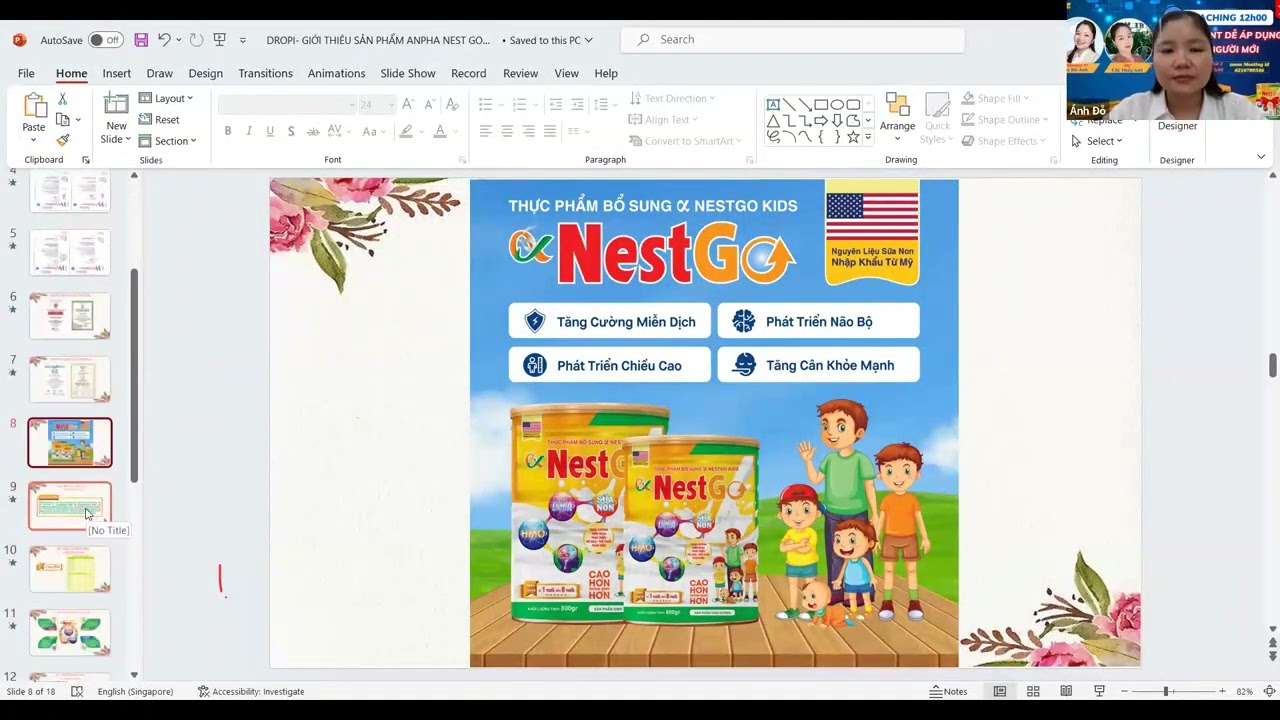Open the Help tab
The image size is (1280, 720).
[606, 73]
